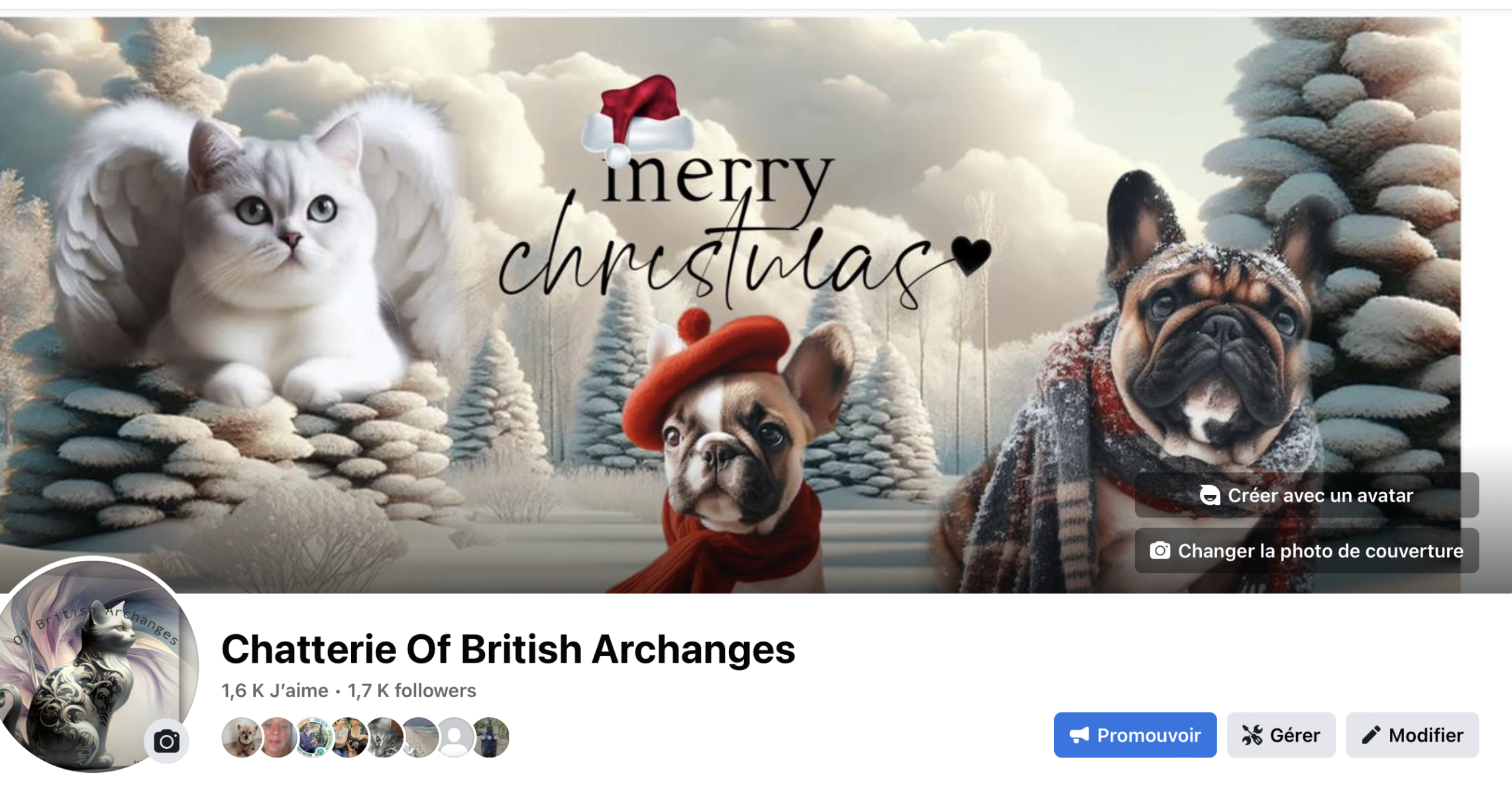Click the pencil icon in the Modifier button
The height and width of the screenshot is (788, 1512).
(1371, 735)
